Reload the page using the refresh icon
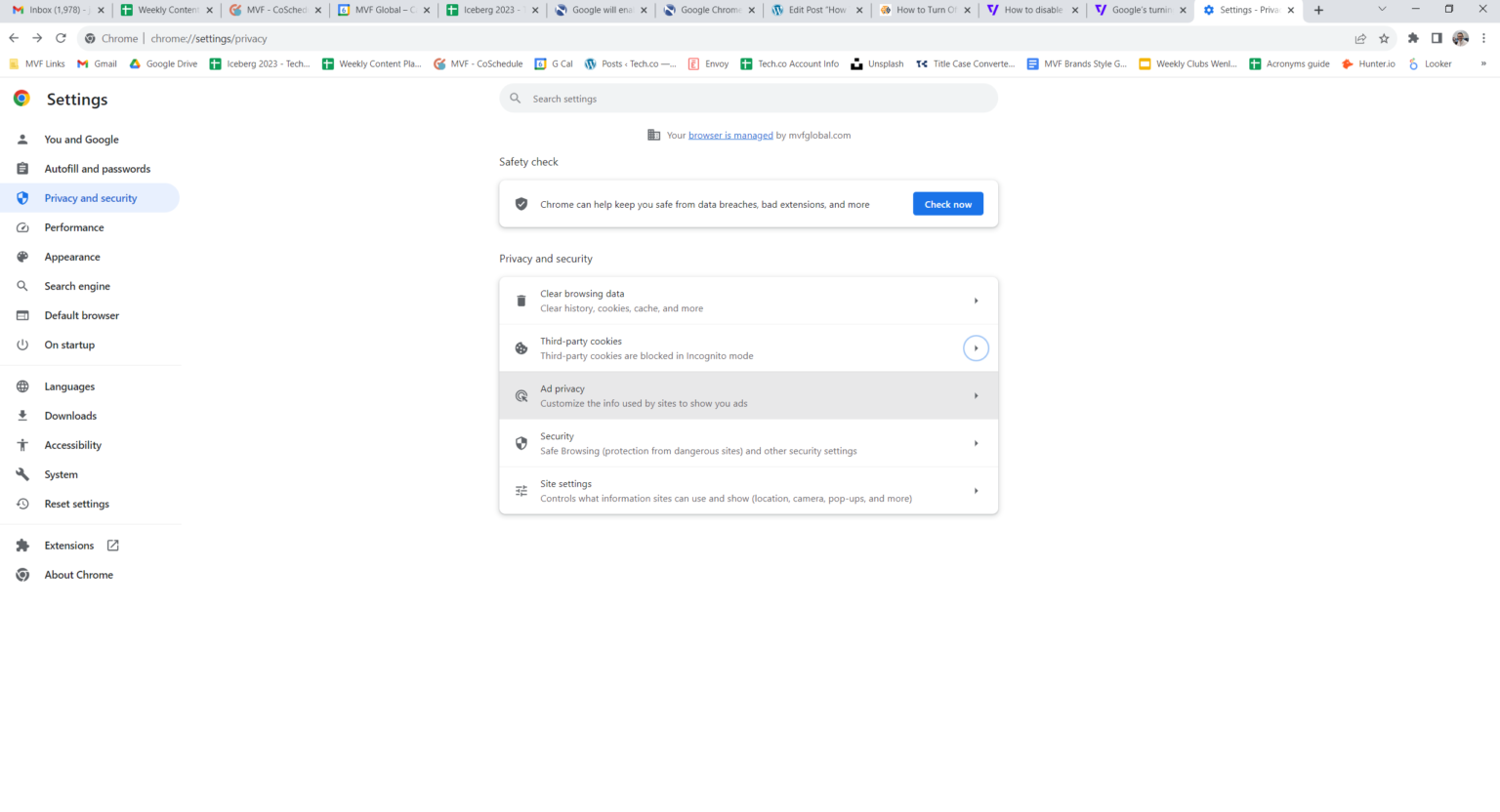 coord(61,38)
